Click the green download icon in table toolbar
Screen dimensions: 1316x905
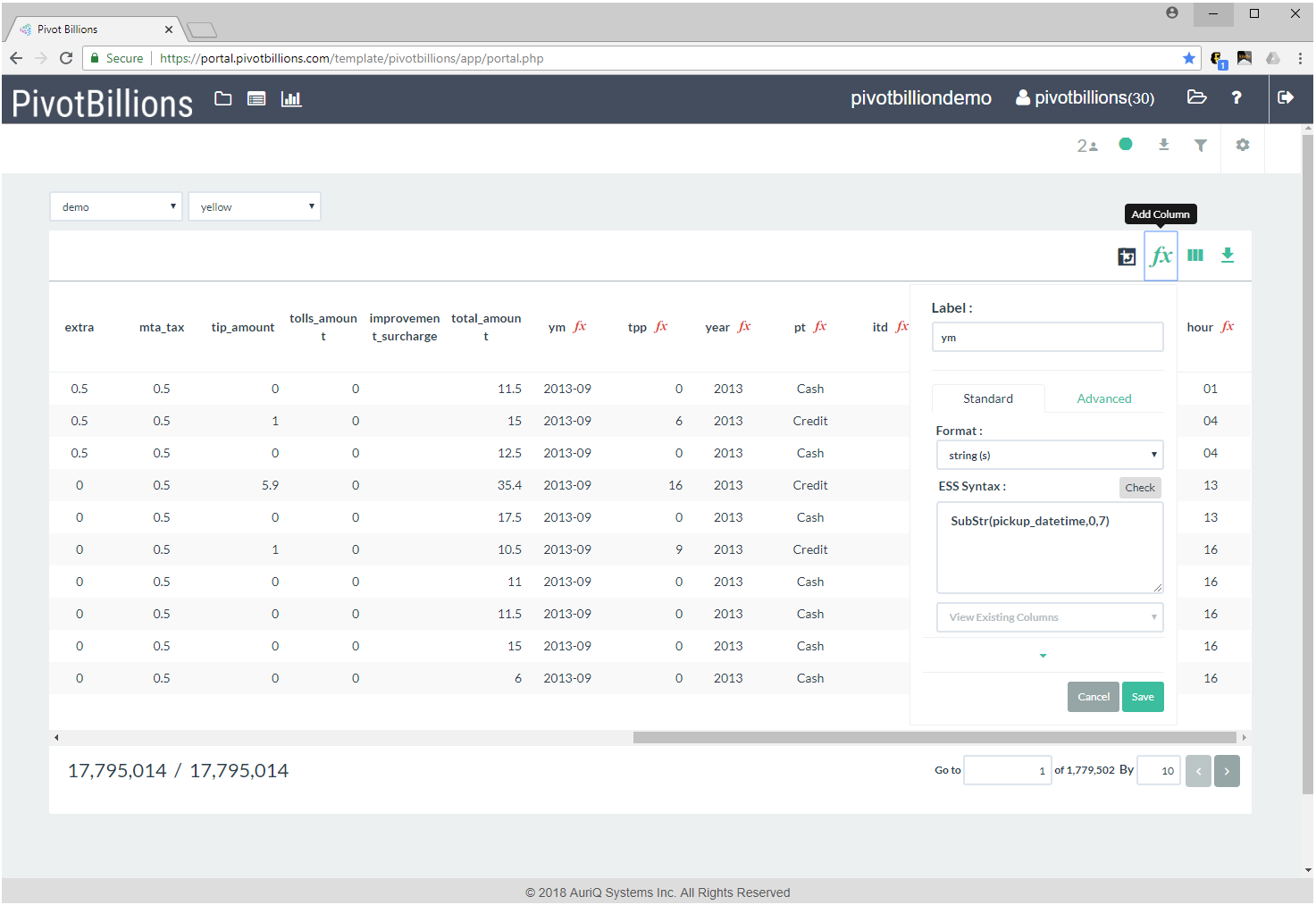point(1228,256)
